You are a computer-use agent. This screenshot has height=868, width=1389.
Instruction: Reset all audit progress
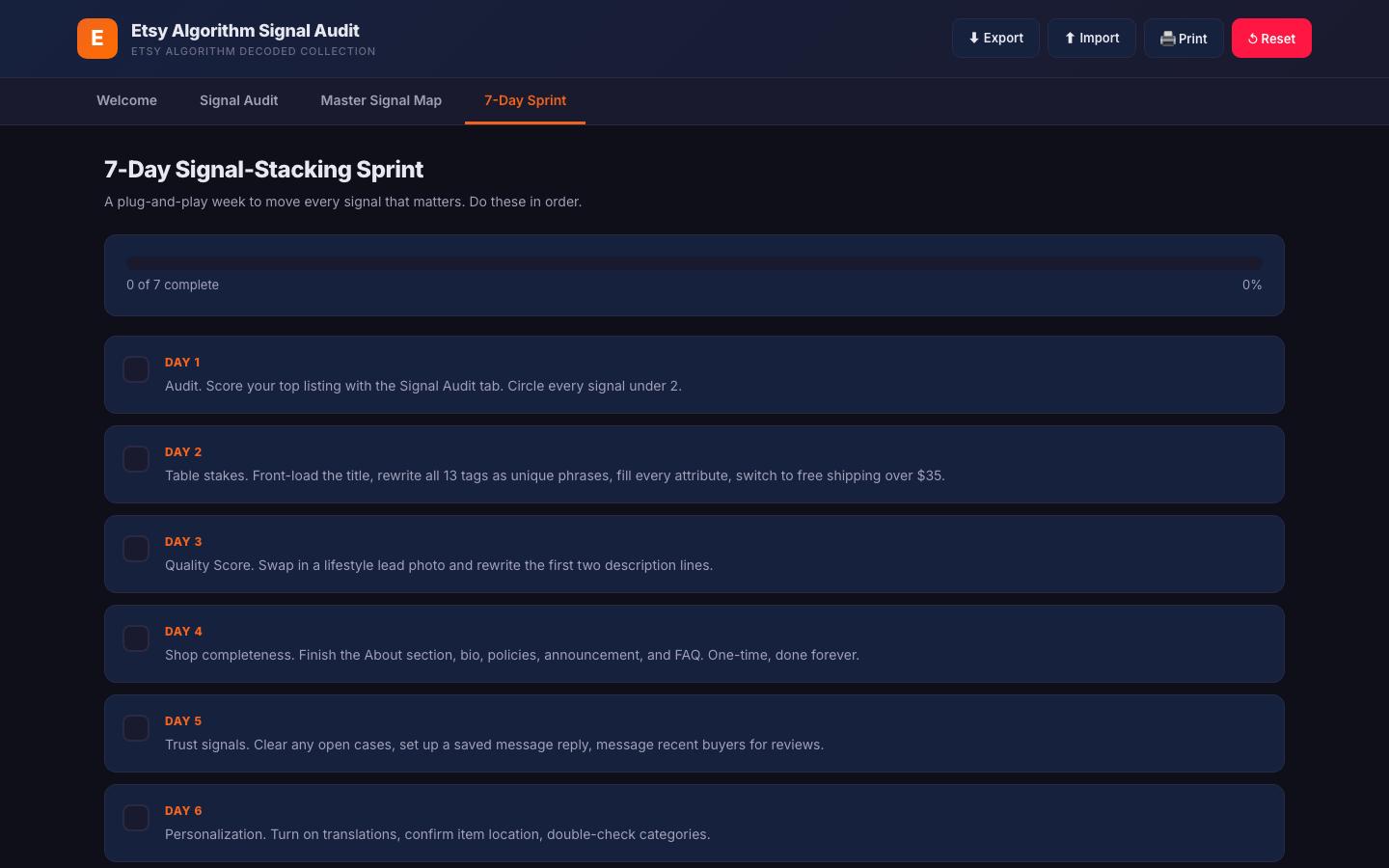tap(1271, 39)
